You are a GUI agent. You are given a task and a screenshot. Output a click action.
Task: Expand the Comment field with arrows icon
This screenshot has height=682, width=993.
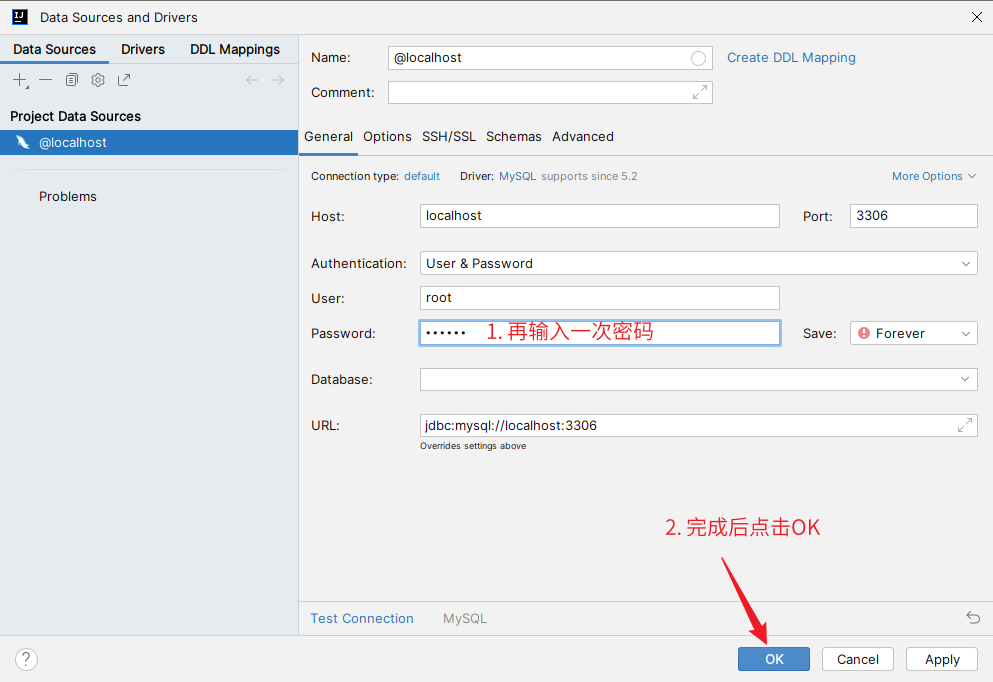tap(700, 92)
